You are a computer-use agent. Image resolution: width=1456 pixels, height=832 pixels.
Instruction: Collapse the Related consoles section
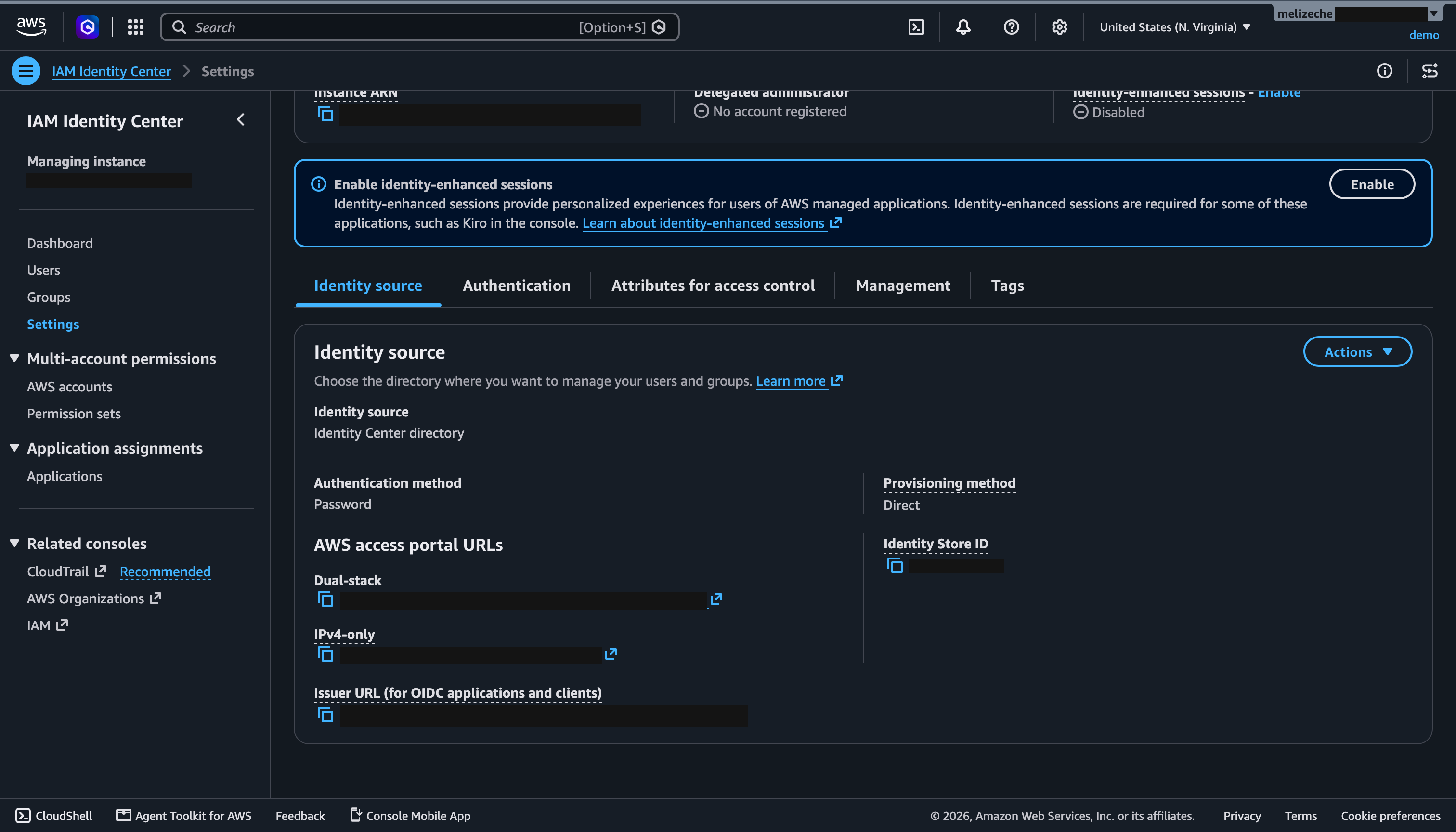[15, 544]
